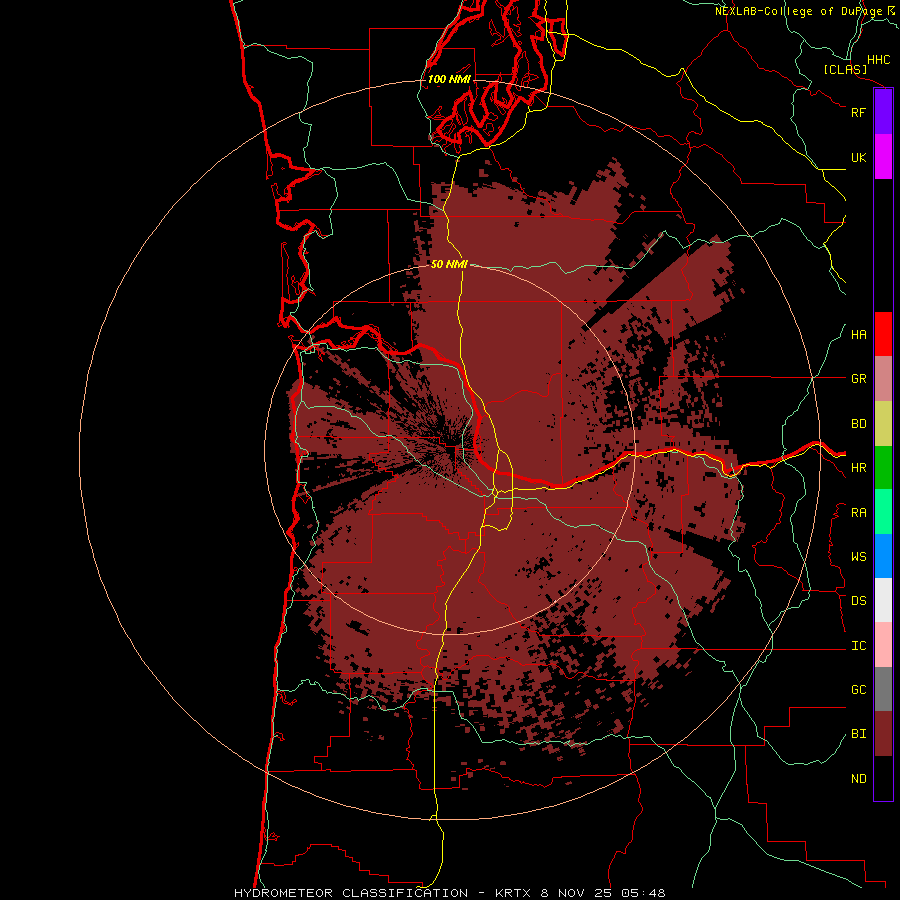Click the BI legend label

coord(858,734)
